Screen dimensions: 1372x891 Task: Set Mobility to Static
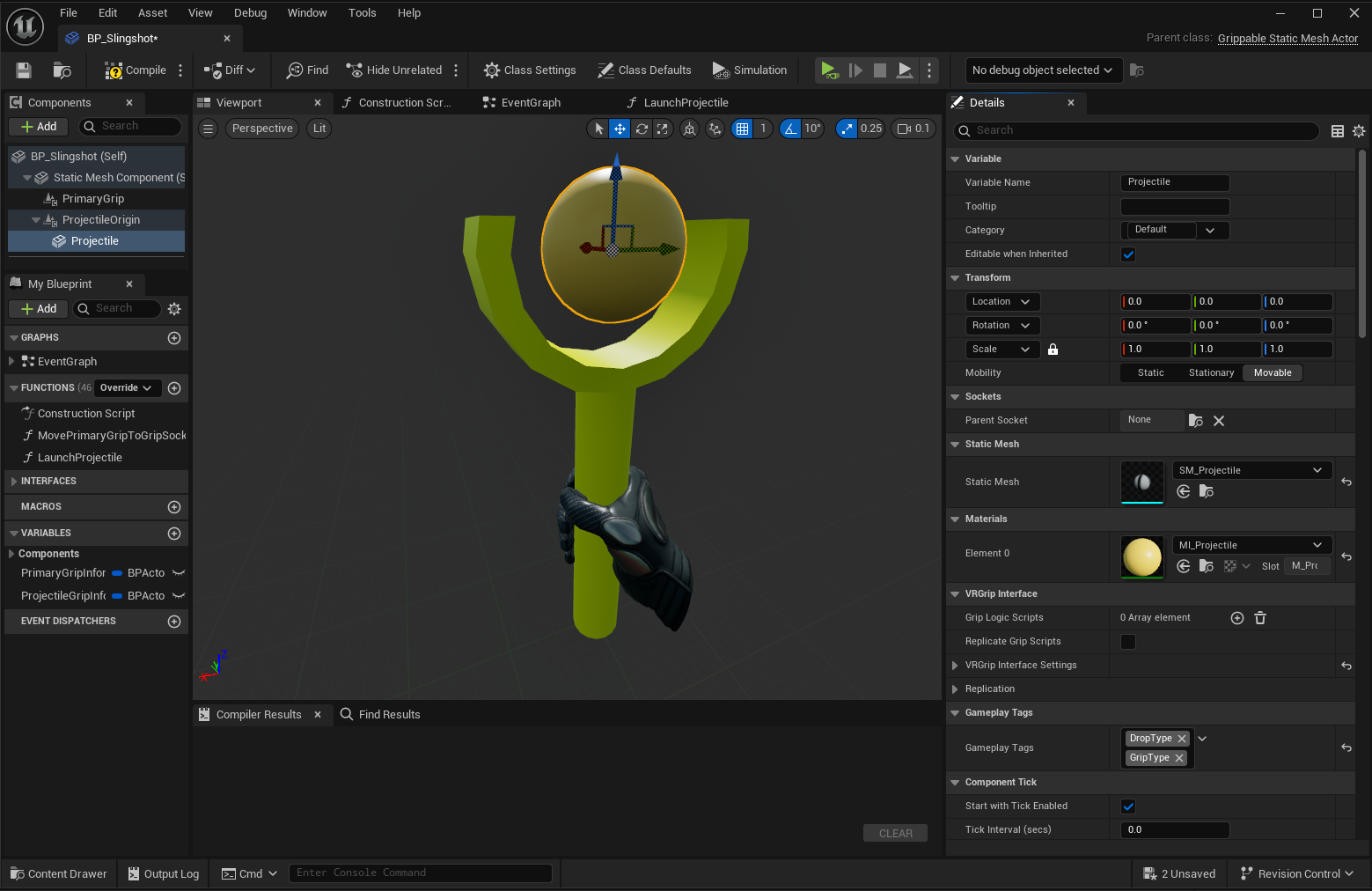1150,373
